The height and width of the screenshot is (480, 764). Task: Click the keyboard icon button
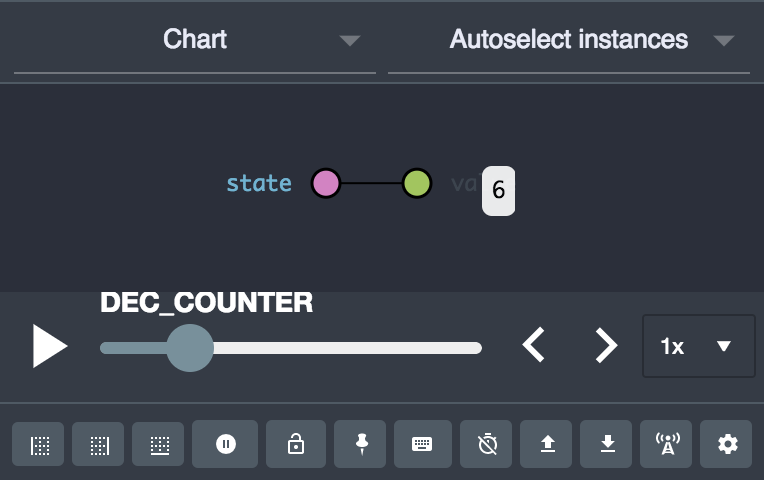tap(422, 445)
